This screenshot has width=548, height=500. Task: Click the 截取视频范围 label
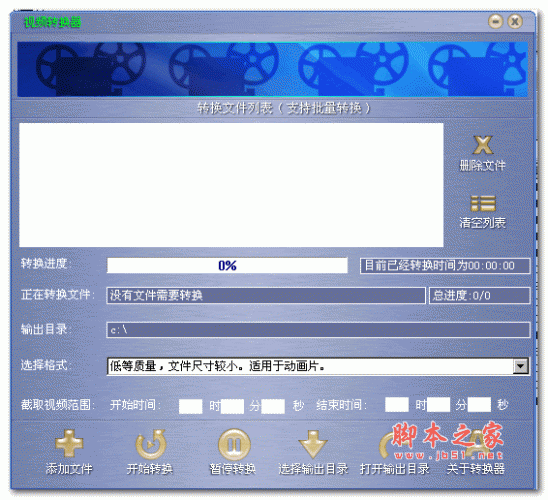58,405
